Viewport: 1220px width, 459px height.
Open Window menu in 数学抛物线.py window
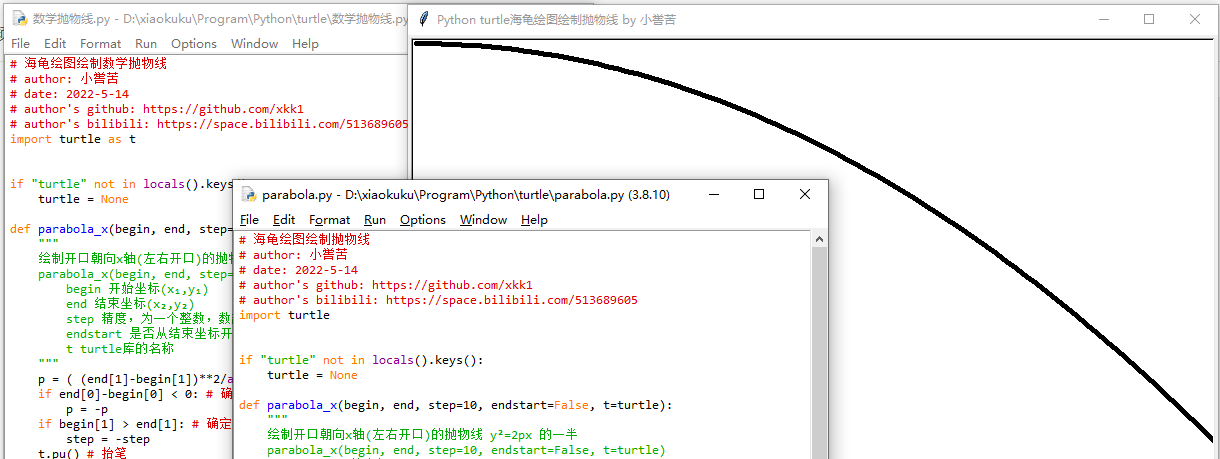coord(254,44)
